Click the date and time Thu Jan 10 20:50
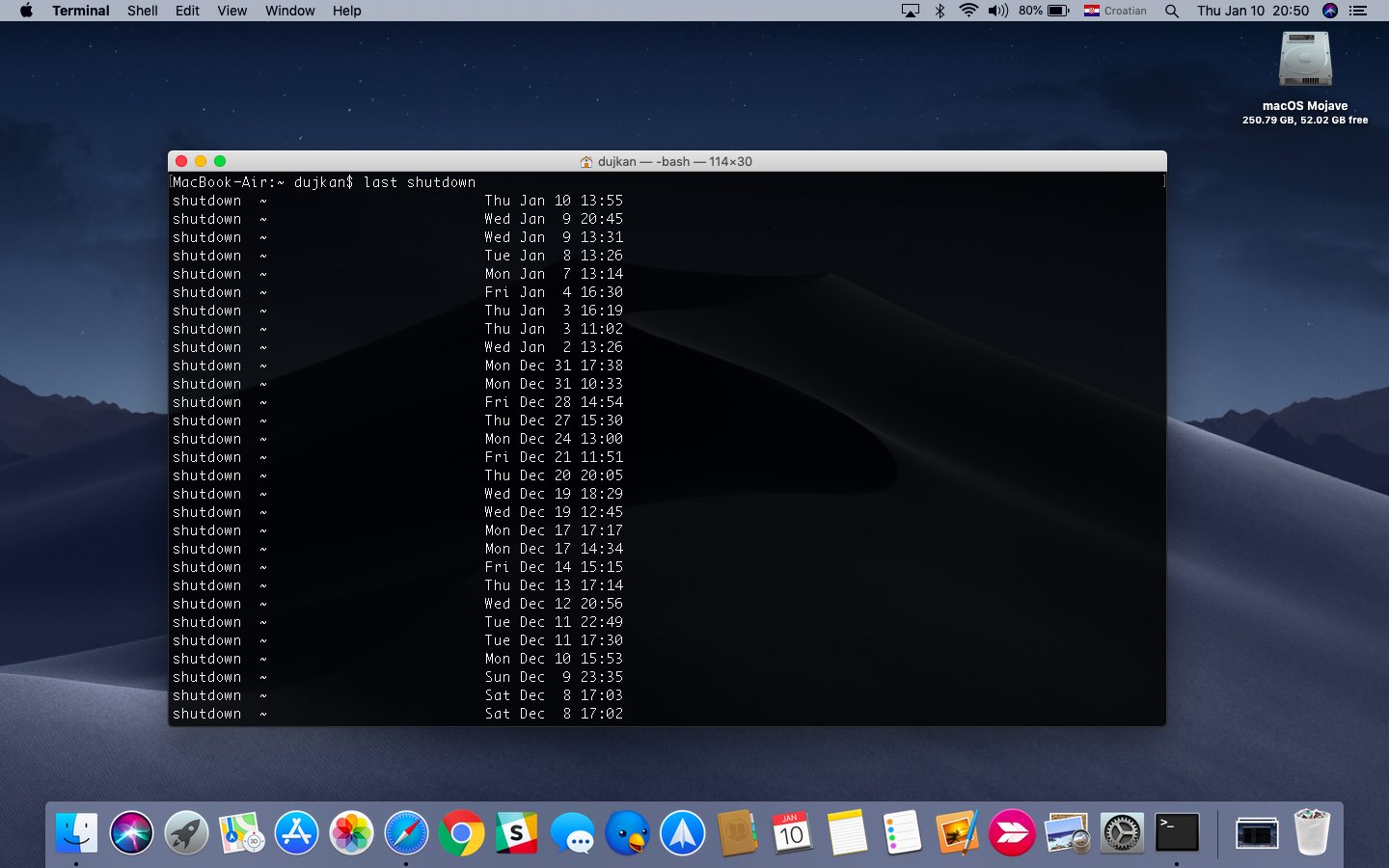 tap(1253, 11)
